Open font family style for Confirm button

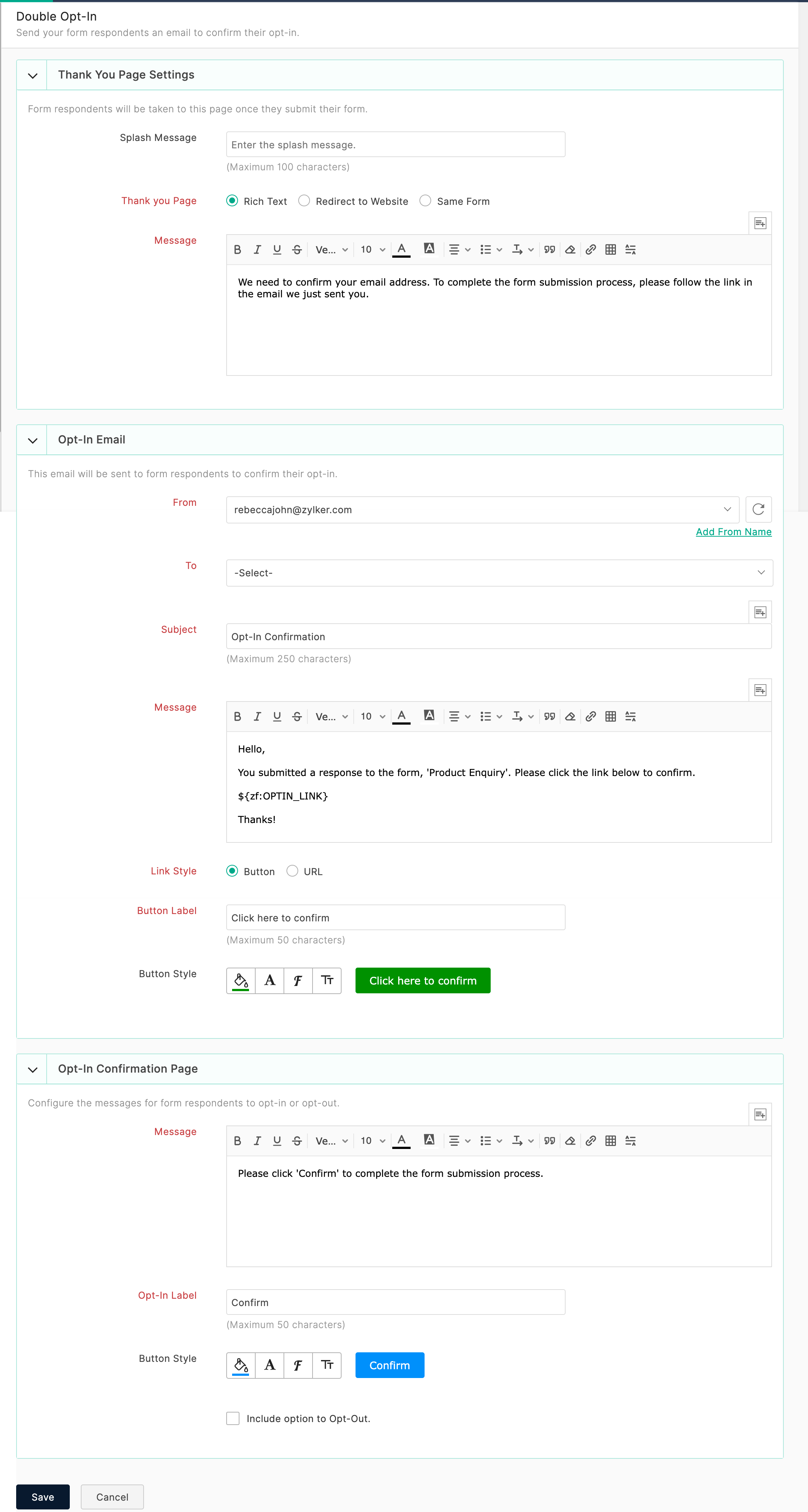pyautogui.click(x=298, y=1365)
